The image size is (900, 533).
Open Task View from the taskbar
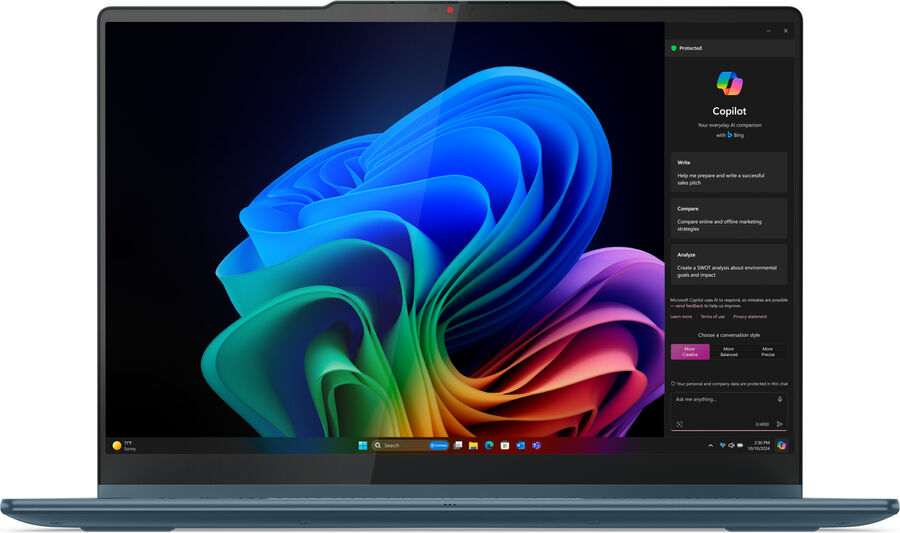coord(457,445)
